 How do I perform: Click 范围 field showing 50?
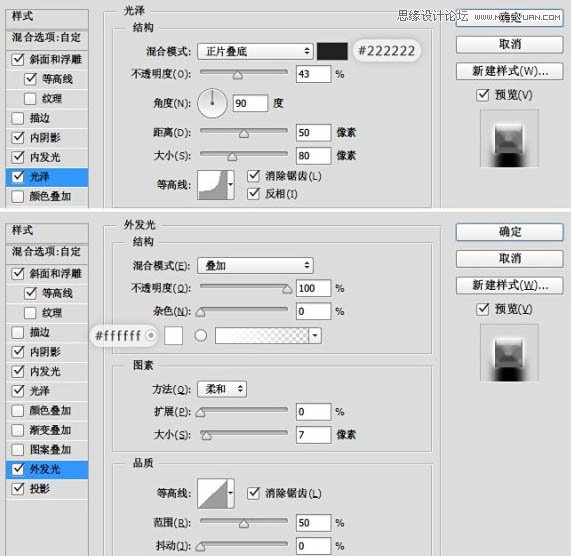point(314,523)
